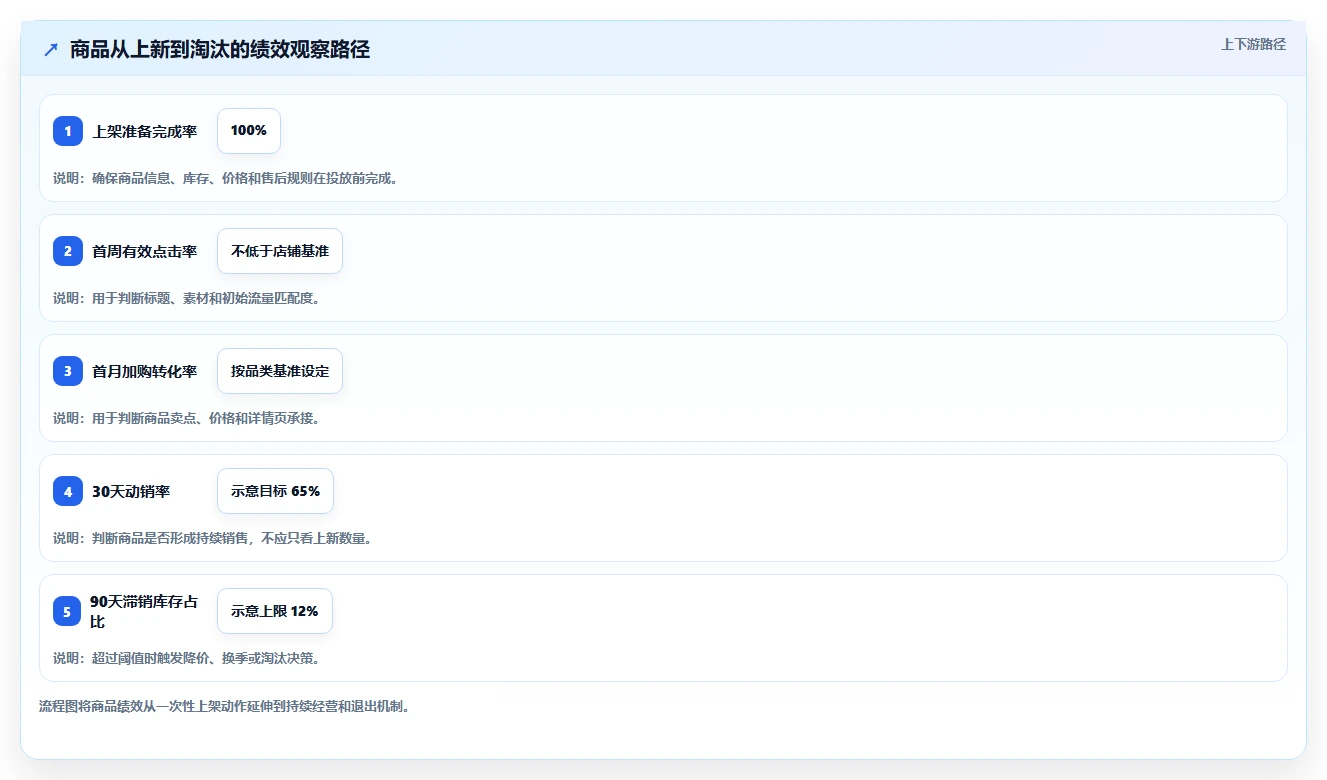This screenshot has width=1327, height=780.
Task: Click the description starting 说明：确保商品信息
Action: (226, 178)
